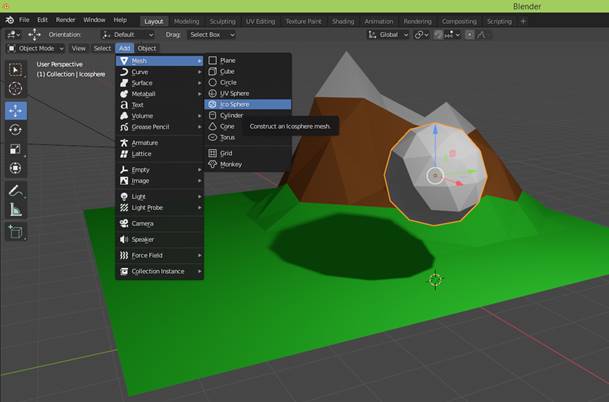Add a Cylinder mesh

[x=248, y=115]
